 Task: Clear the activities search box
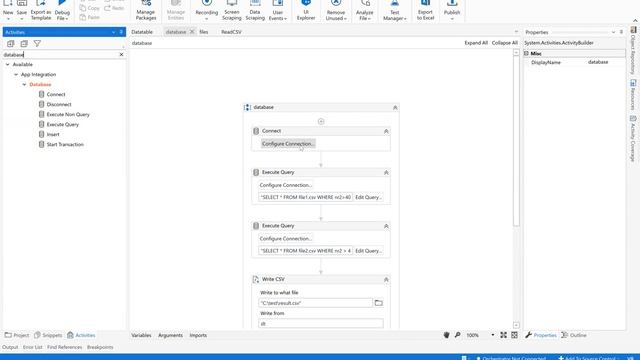tap(121, 54)
